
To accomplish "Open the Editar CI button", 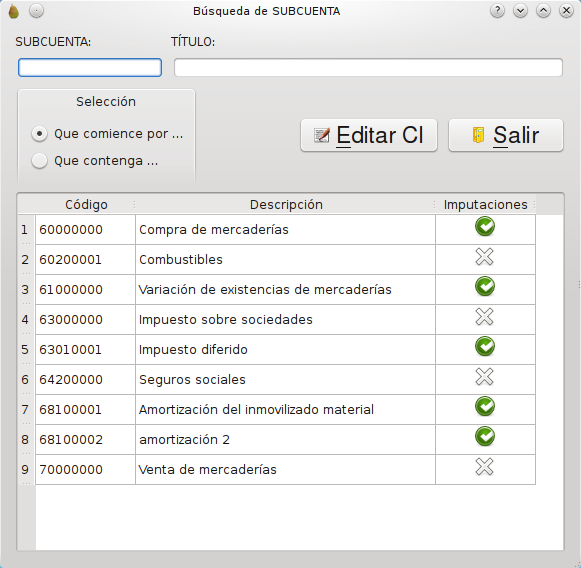I will click(369, 135).
